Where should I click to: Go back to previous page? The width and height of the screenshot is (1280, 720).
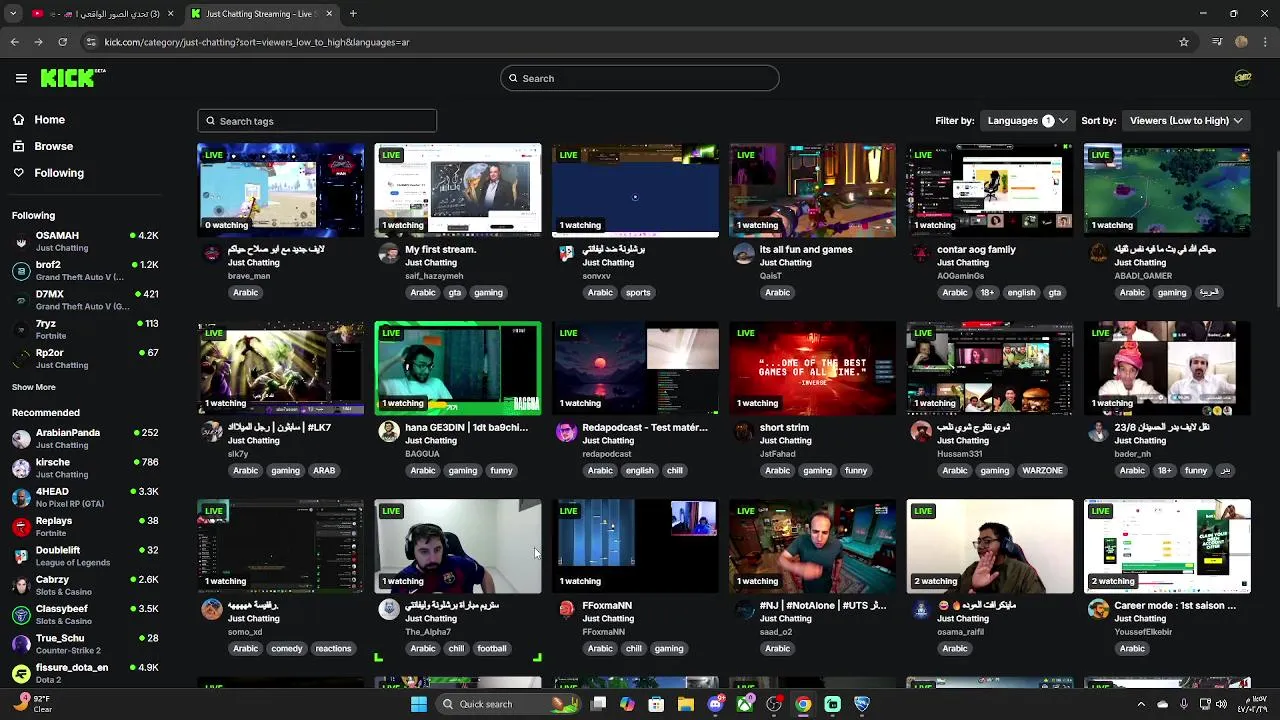coord(15,42)
